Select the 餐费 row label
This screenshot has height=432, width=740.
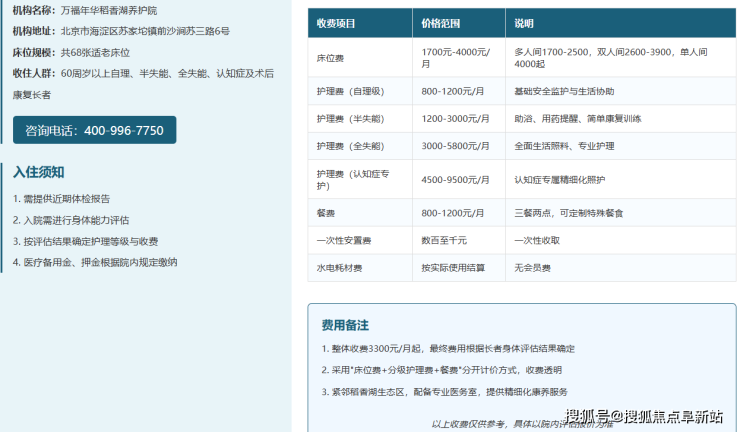(326, 213)
